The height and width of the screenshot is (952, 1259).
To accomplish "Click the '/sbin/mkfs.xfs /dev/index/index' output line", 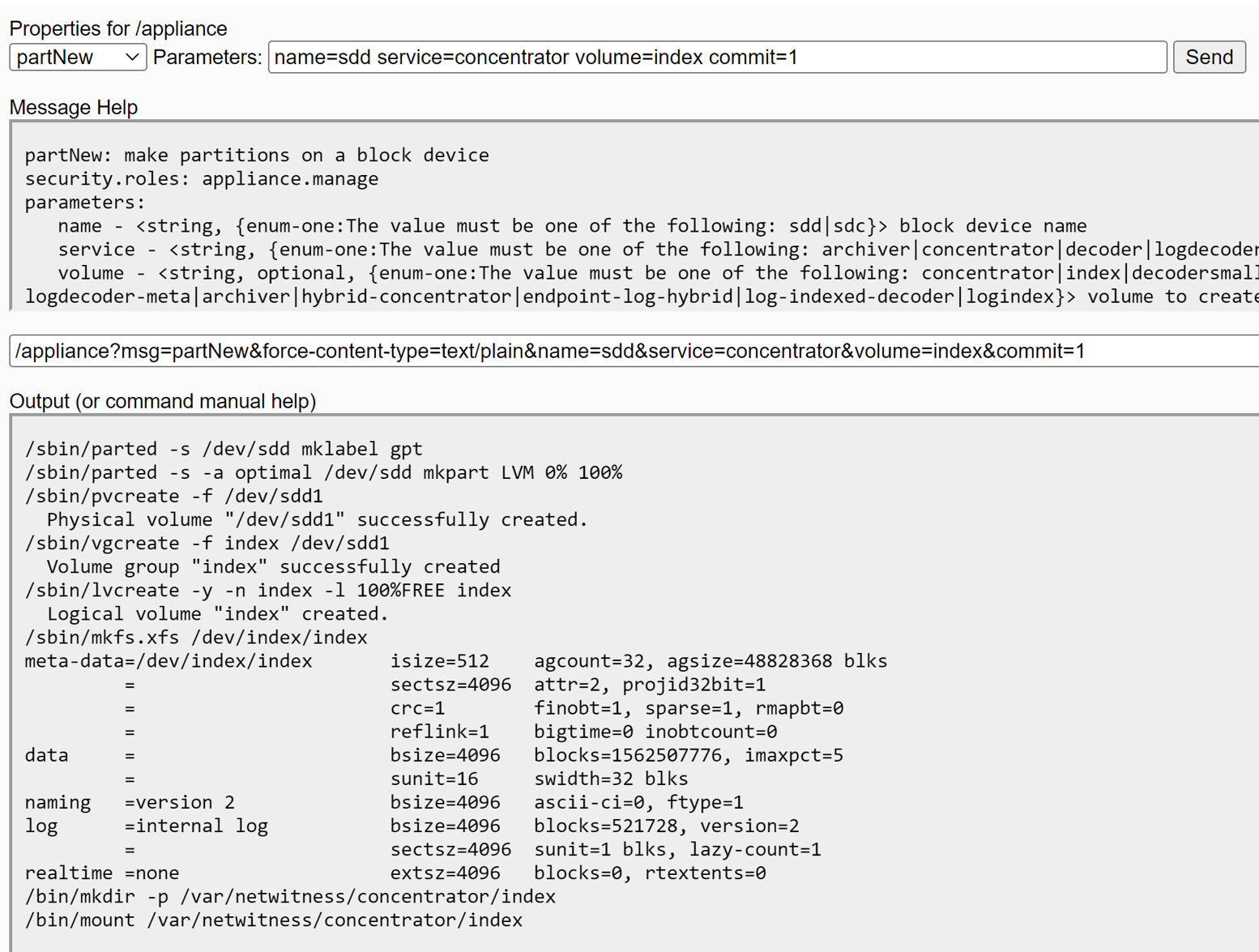I will click(196, 637).
